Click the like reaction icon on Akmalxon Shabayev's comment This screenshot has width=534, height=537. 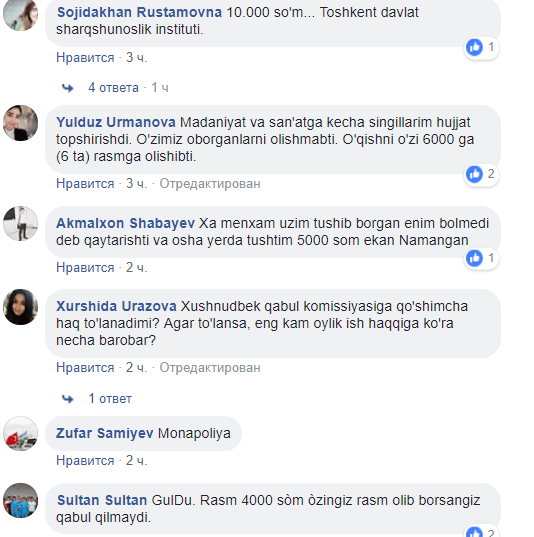point(474,258)
